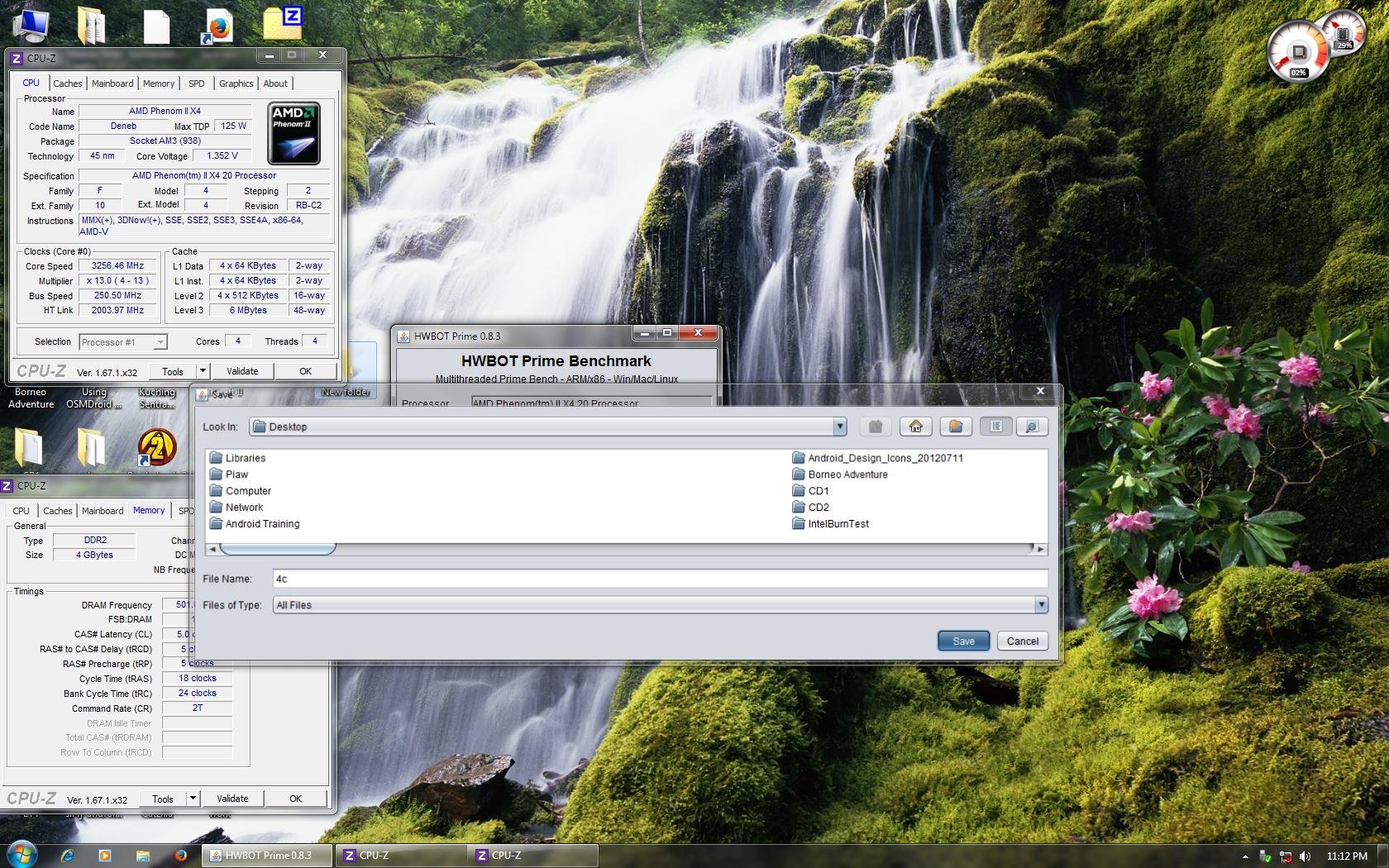
Task: Click Save button in Save dialog
Action: tap(963, 641)
